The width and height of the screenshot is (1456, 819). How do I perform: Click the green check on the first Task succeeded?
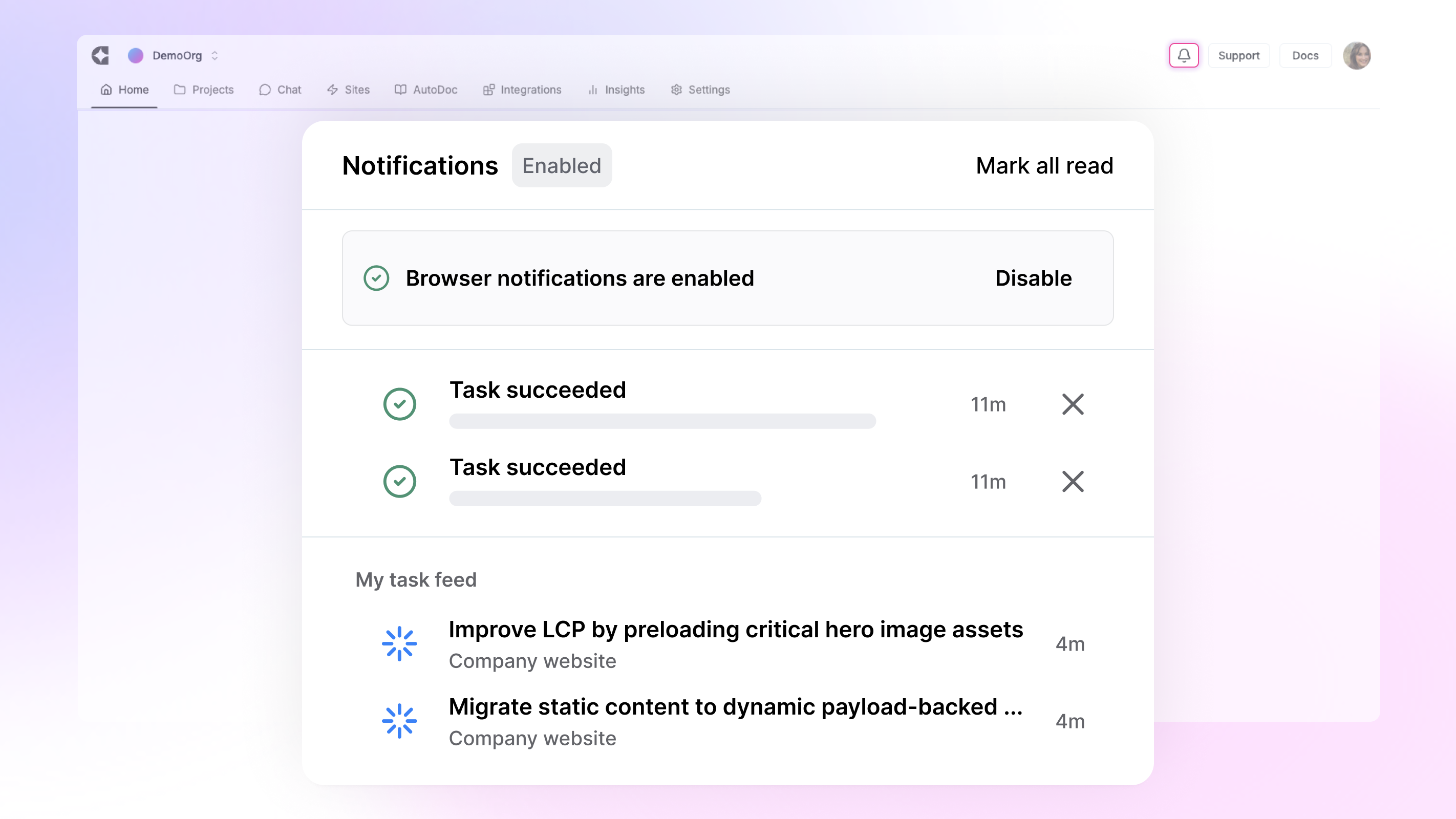401,403
